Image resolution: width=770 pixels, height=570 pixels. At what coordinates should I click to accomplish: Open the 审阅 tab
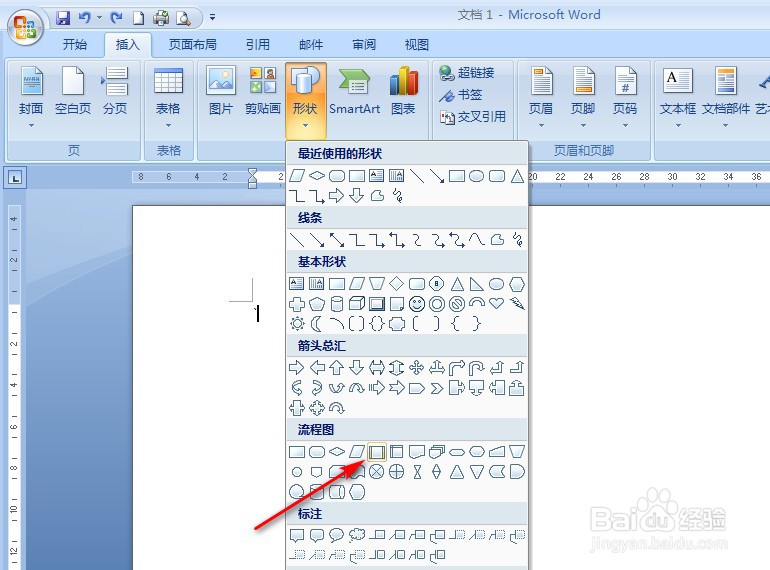tap(364, 45)
